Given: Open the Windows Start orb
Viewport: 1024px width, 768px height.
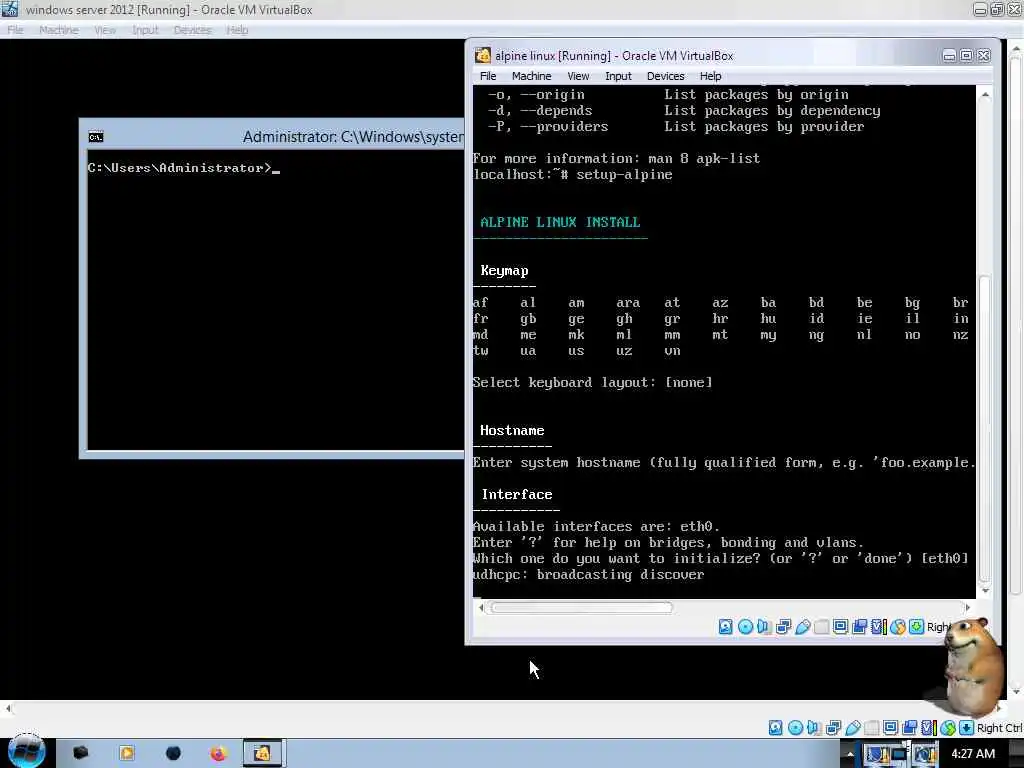Looking at the screenshot, I should (x=26, y=752).
